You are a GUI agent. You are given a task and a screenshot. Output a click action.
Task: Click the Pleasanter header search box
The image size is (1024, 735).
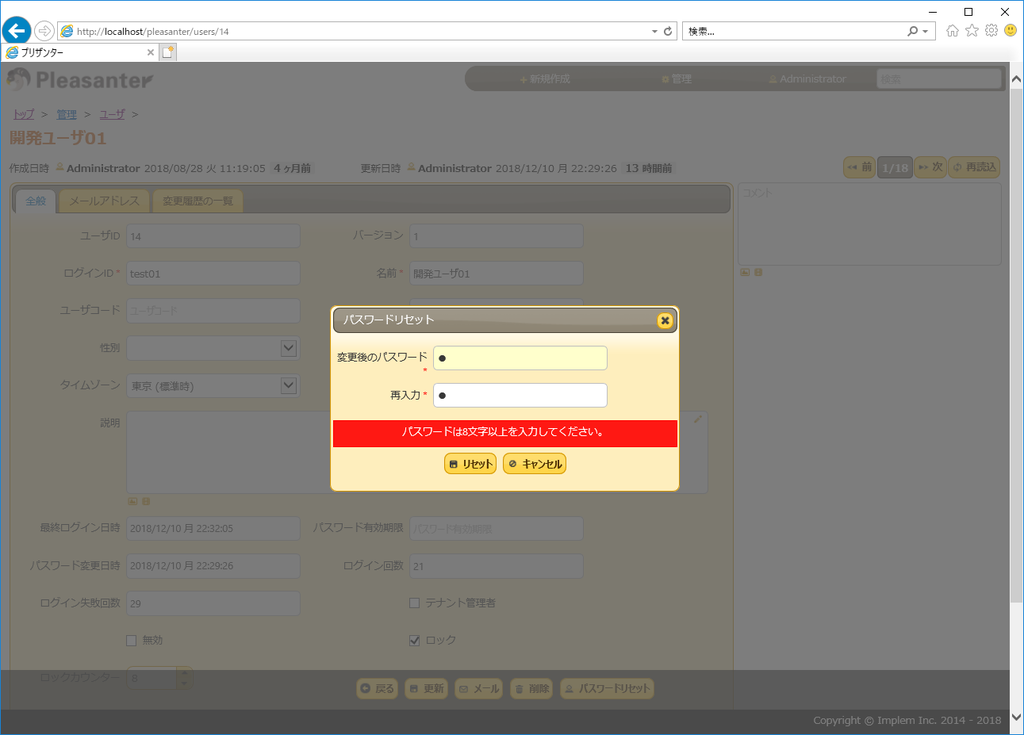(938, 79)
